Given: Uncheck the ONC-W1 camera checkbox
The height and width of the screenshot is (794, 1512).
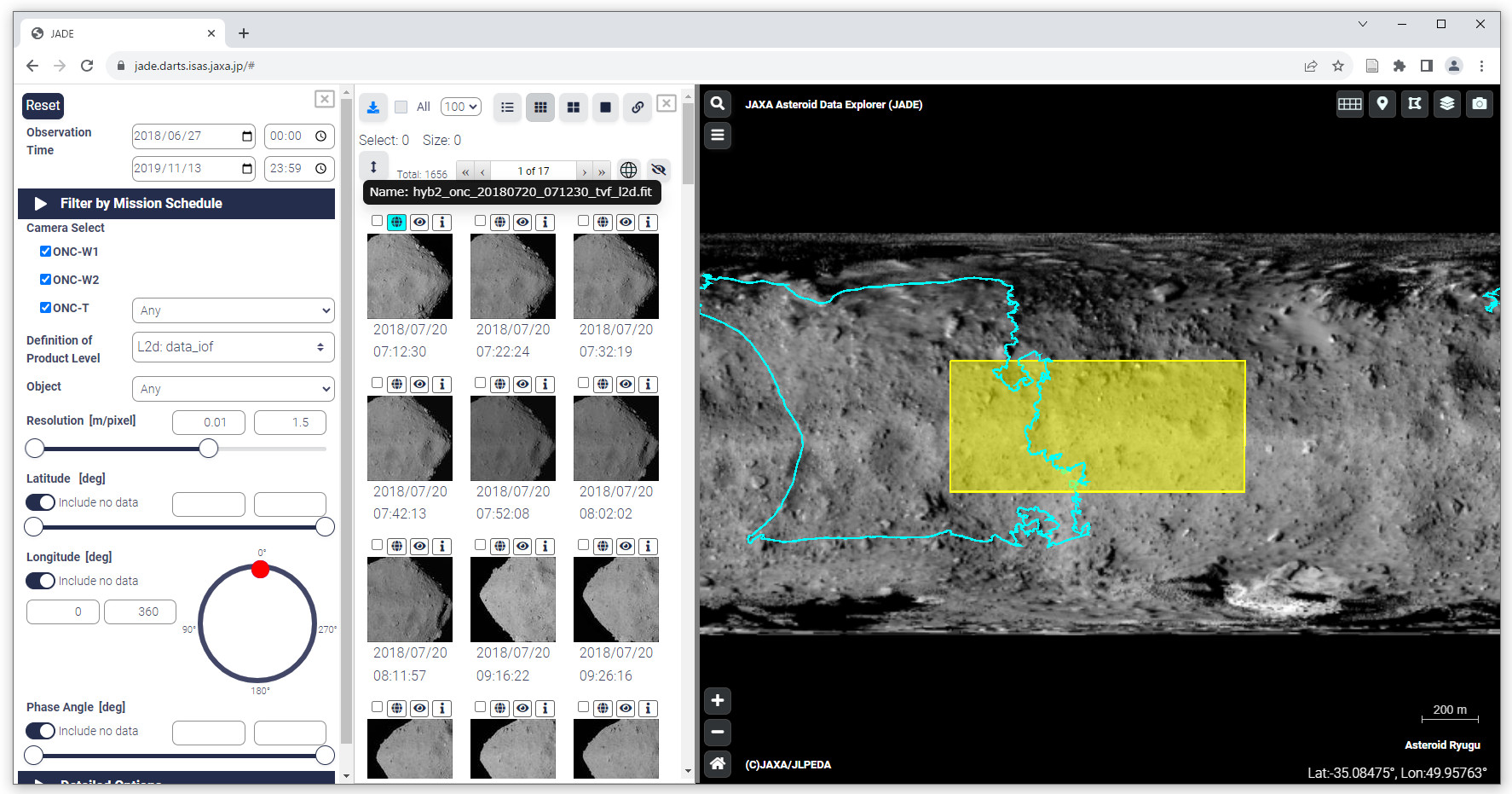Looking at the screenshot, I should (x=45, y=252).
